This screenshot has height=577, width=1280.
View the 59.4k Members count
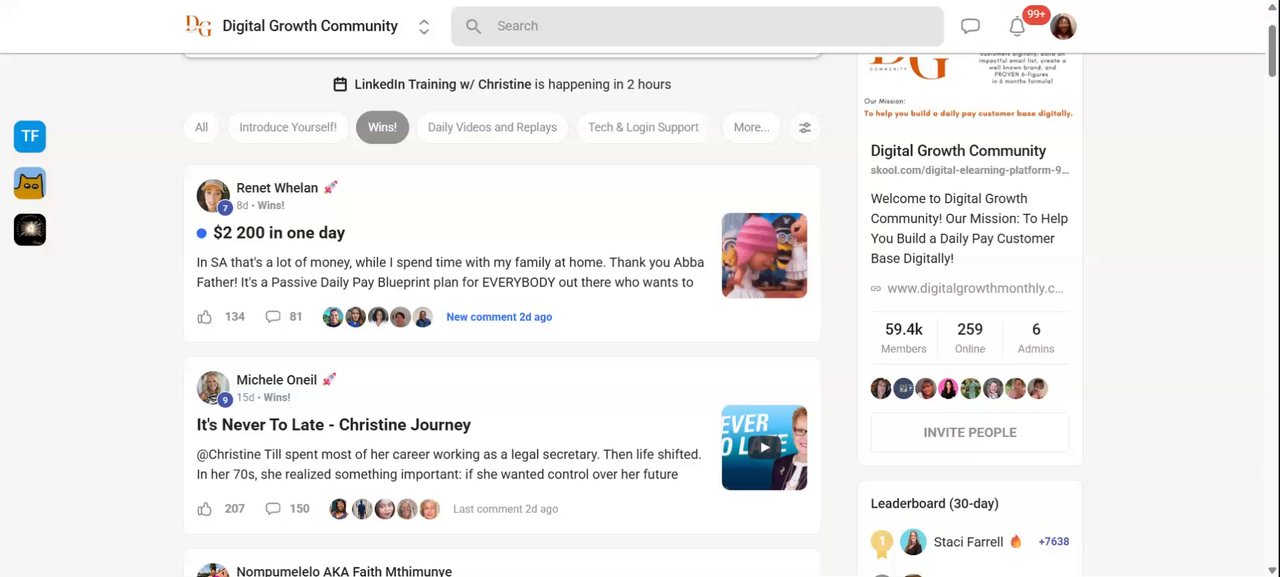(904, 338)
